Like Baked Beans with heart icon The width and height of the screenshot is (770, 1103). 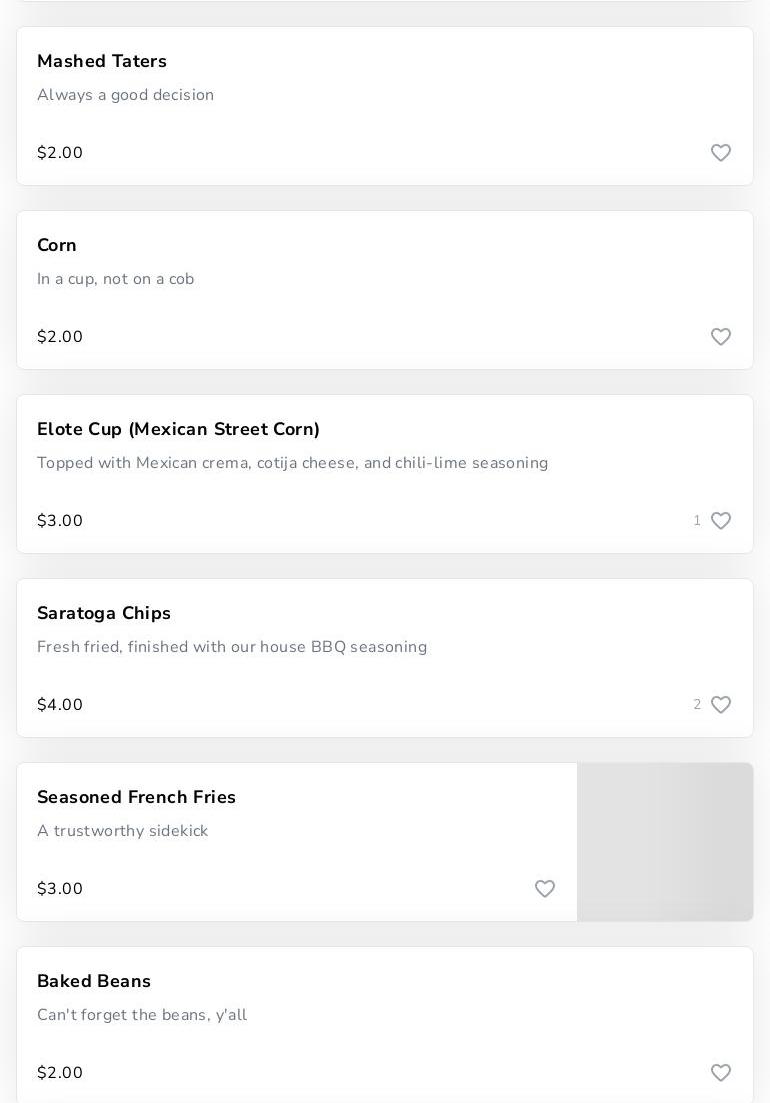click(720, 1073)
